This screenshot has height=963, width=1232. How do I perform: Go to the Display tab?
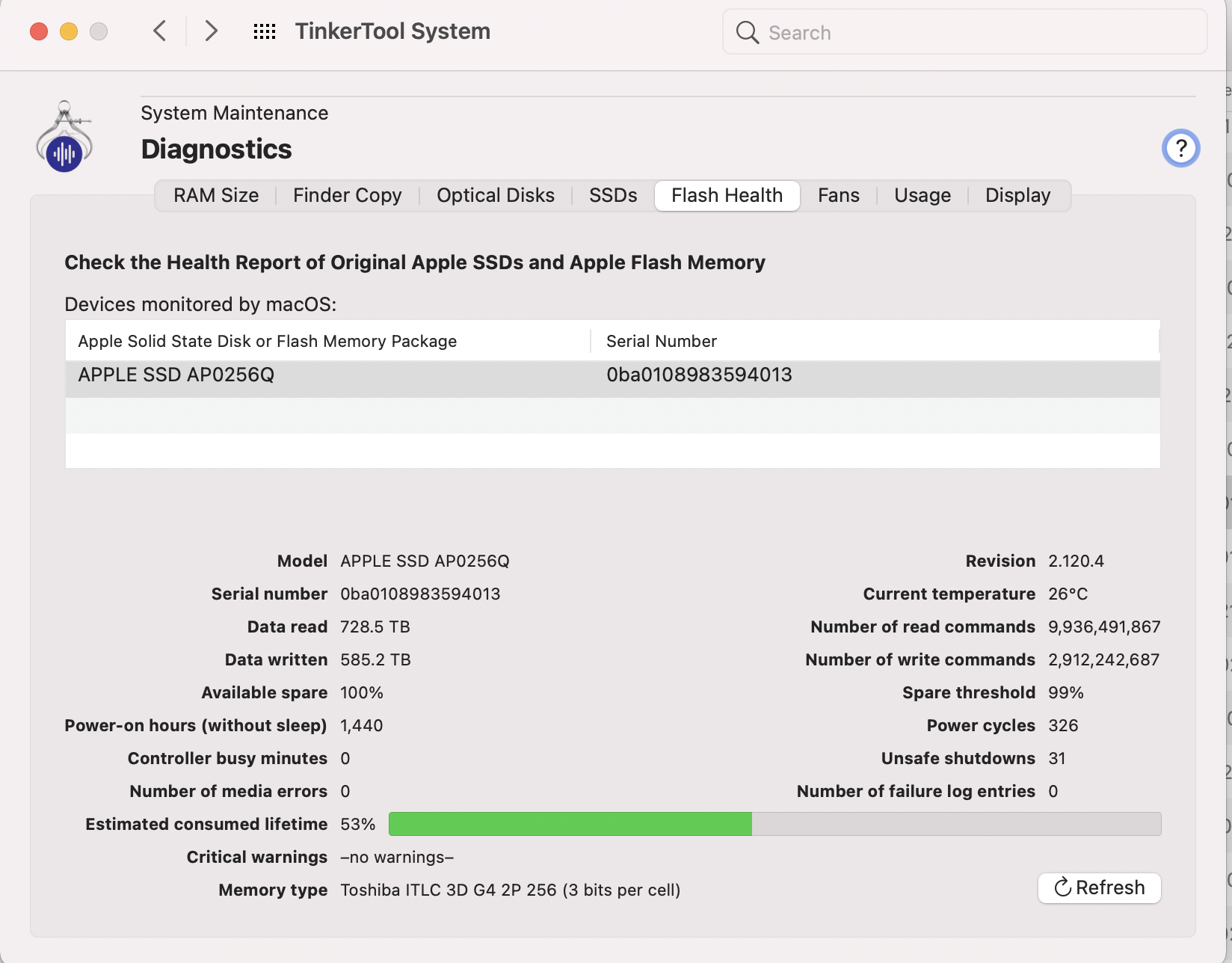tap(1018, 196)
